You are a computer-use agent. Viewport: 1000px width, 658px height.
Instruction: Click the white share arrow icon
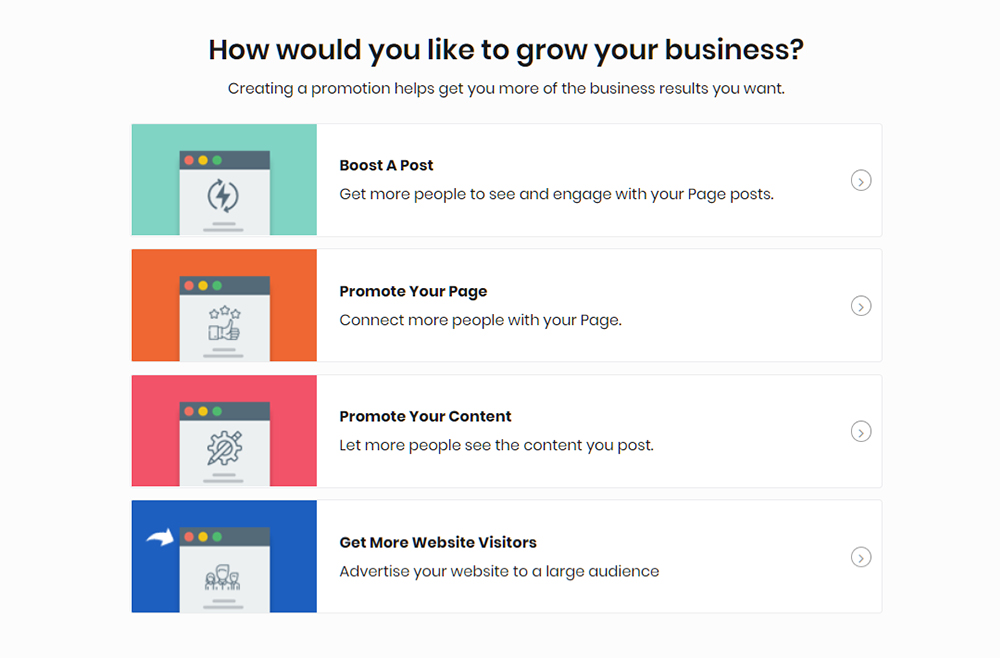point(159,538)
